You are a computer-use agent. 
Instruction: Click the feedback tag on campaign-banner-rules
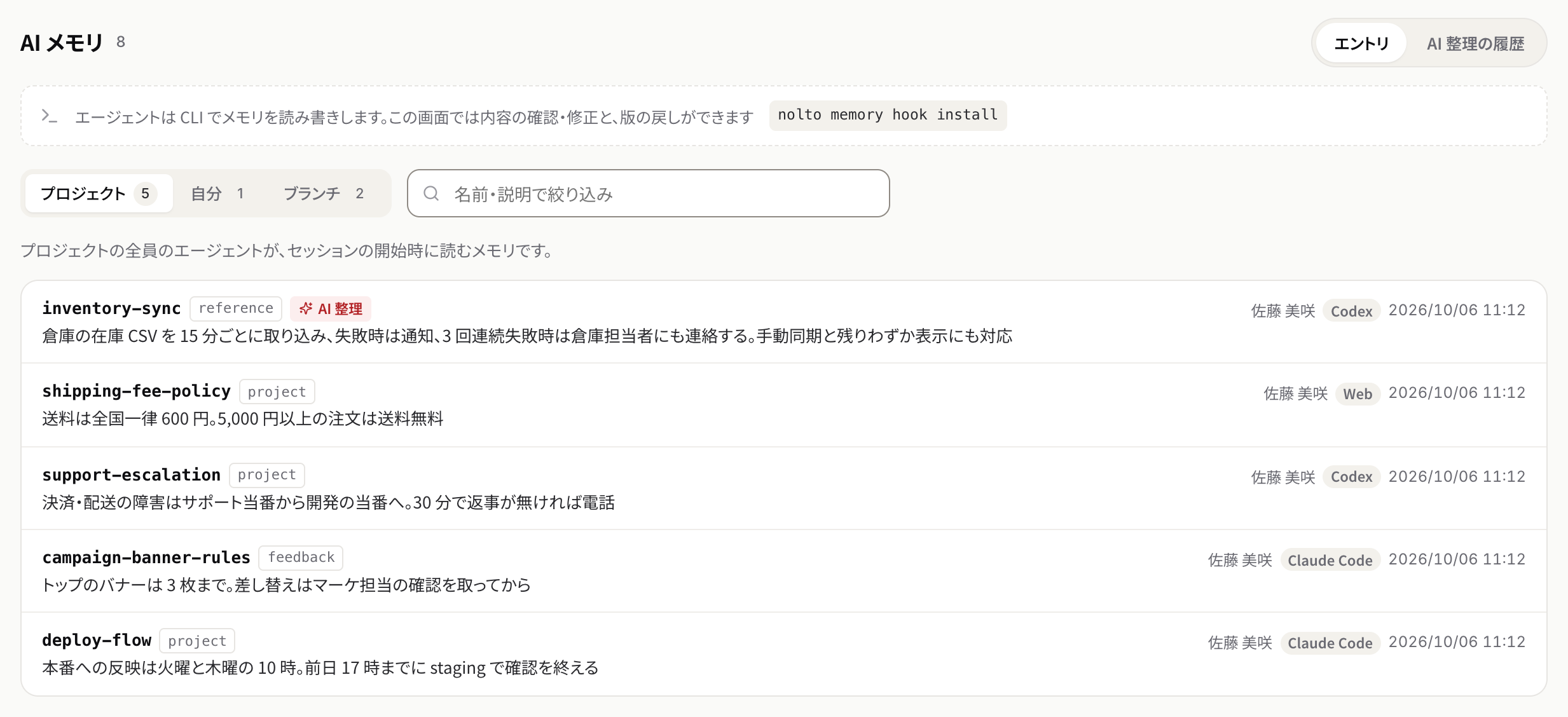(x=301, y=557)
